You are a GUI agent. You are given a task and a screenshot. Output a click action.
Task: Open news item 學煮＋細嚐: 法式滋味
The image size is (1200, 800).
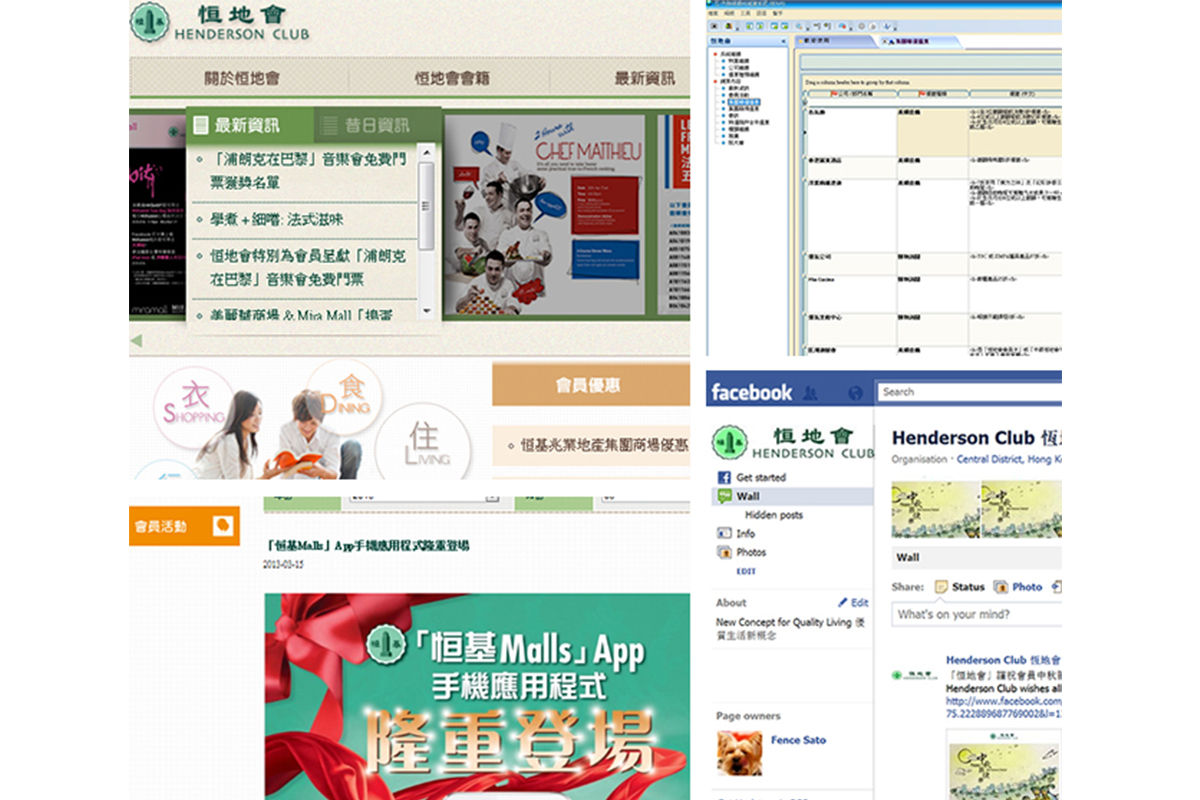(x=277, y=219)
